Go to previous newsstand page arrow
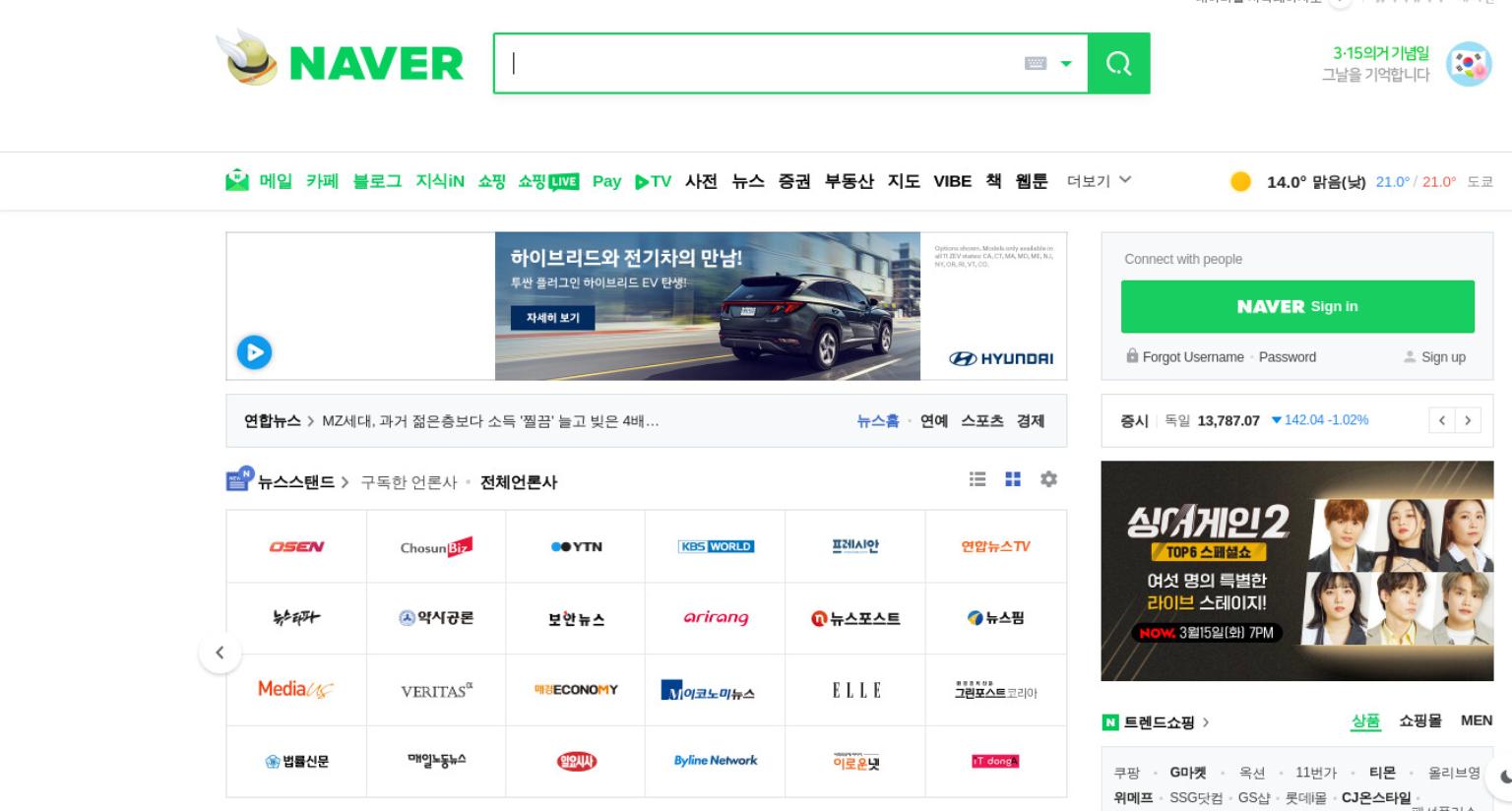 [x=220, y=653]
